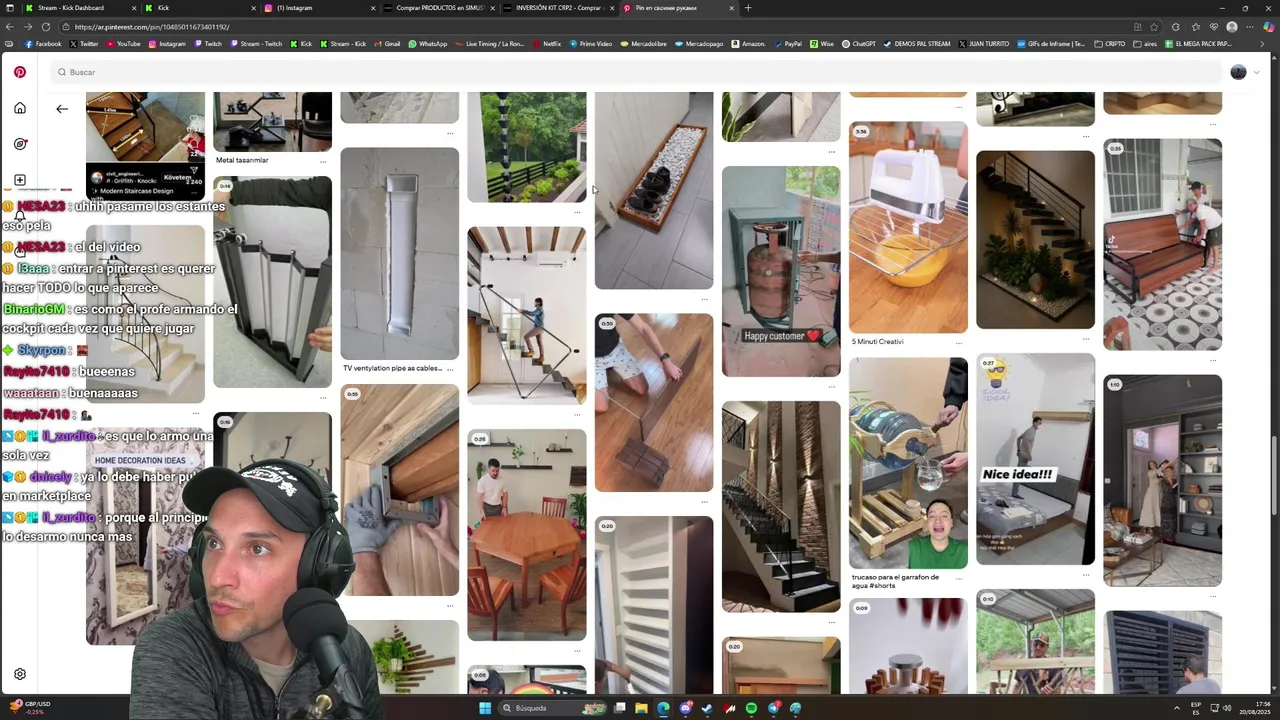Switch to INVERSIÓN KIT CRP2 tab
The height and width of the screenshot is (720, 1280).
(559, 8)
